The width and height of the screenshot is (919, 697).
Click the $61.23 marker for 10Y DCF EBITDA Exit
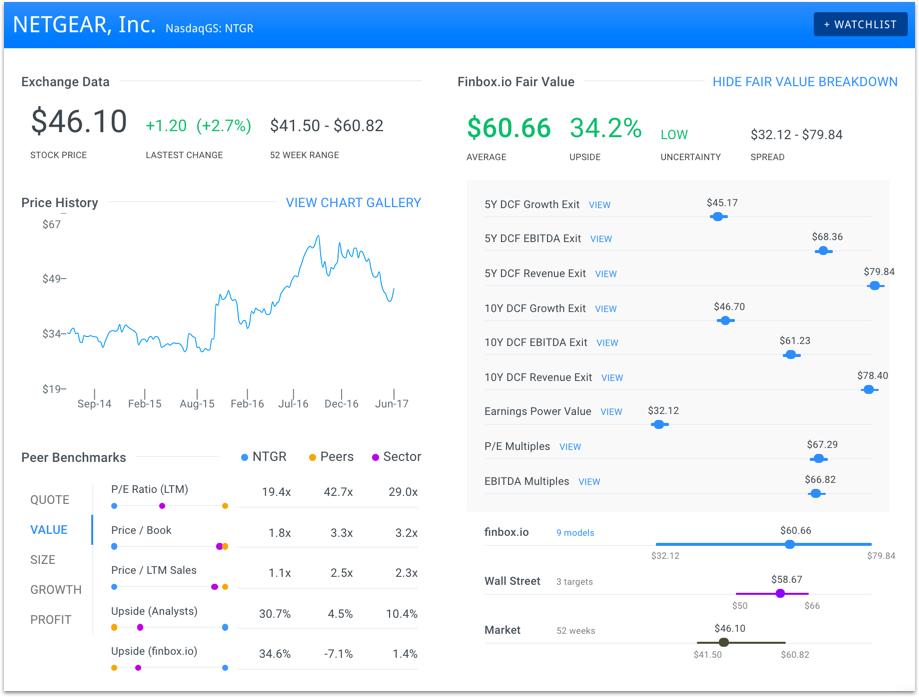[x=791, y=355]
